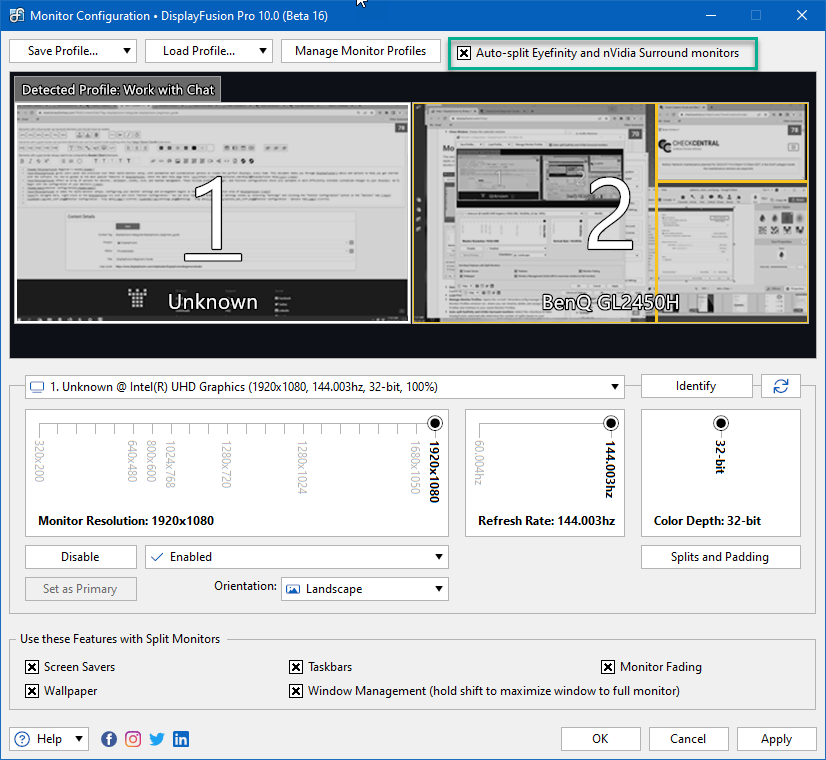Click Manage Monitor Profiles button
This screenshot has width=826, height=760.
pyautogui.click(x=360, y=51)
